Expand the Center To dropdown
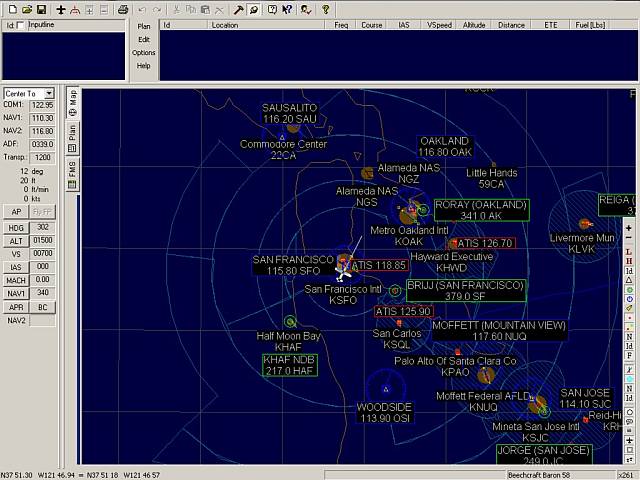 pos(49,93)
